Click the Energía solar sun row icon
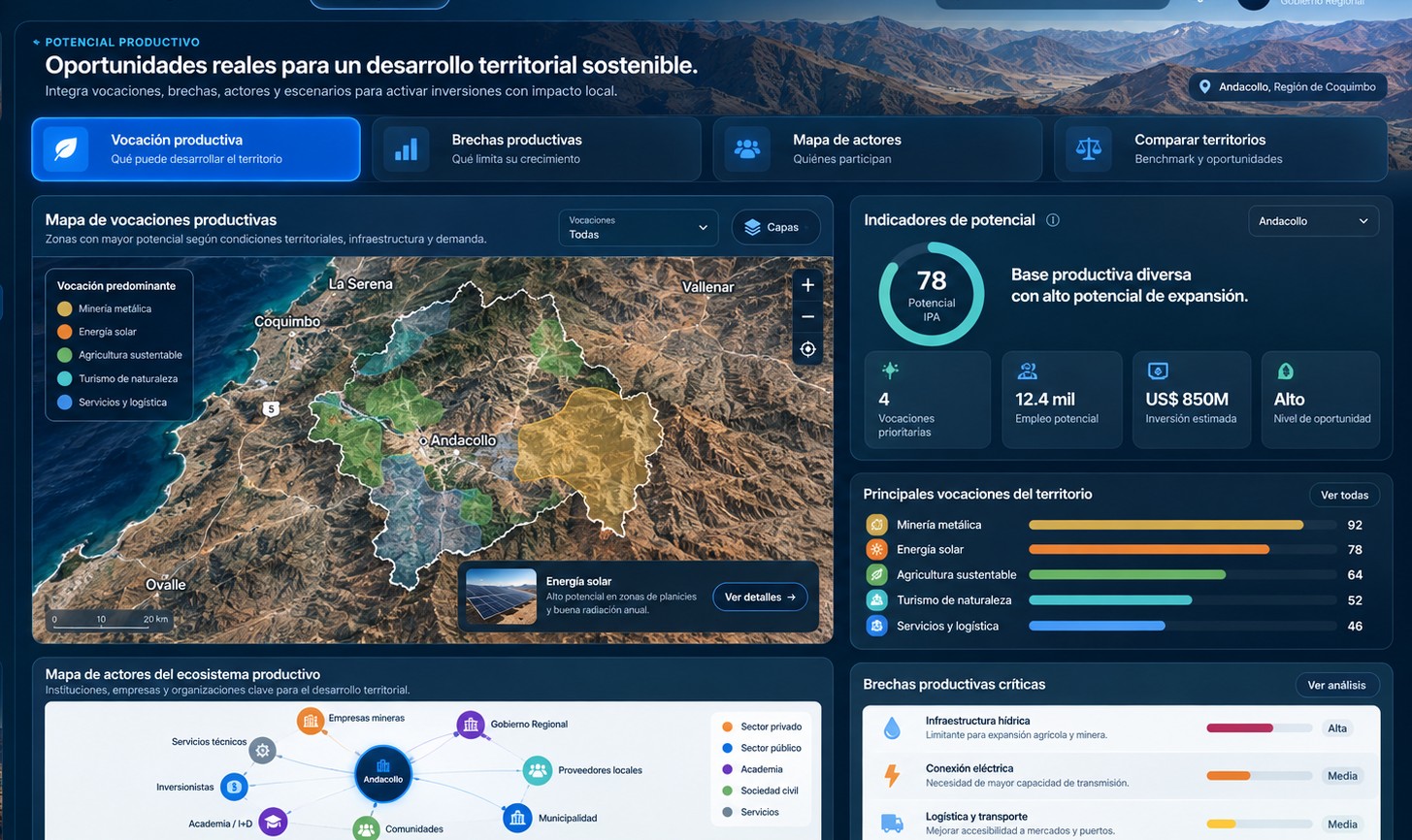The height and width of the screenshot is (840, 1412). 877,550
